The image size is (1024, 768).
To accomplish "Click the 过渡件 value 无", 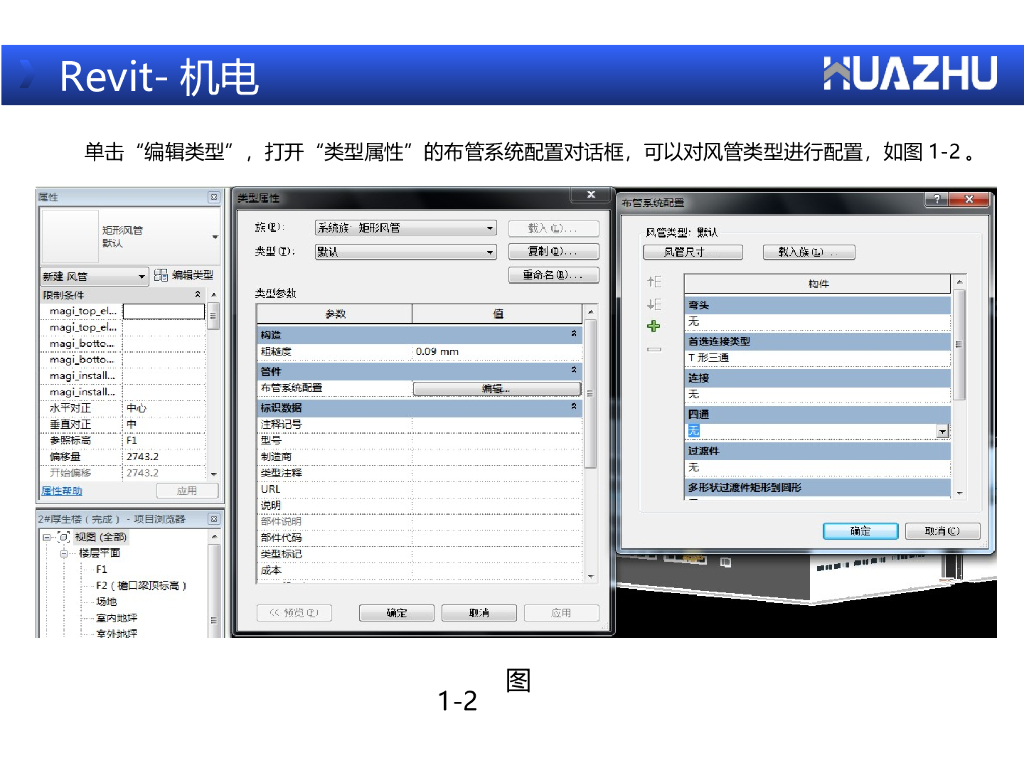I will [818, 468].
